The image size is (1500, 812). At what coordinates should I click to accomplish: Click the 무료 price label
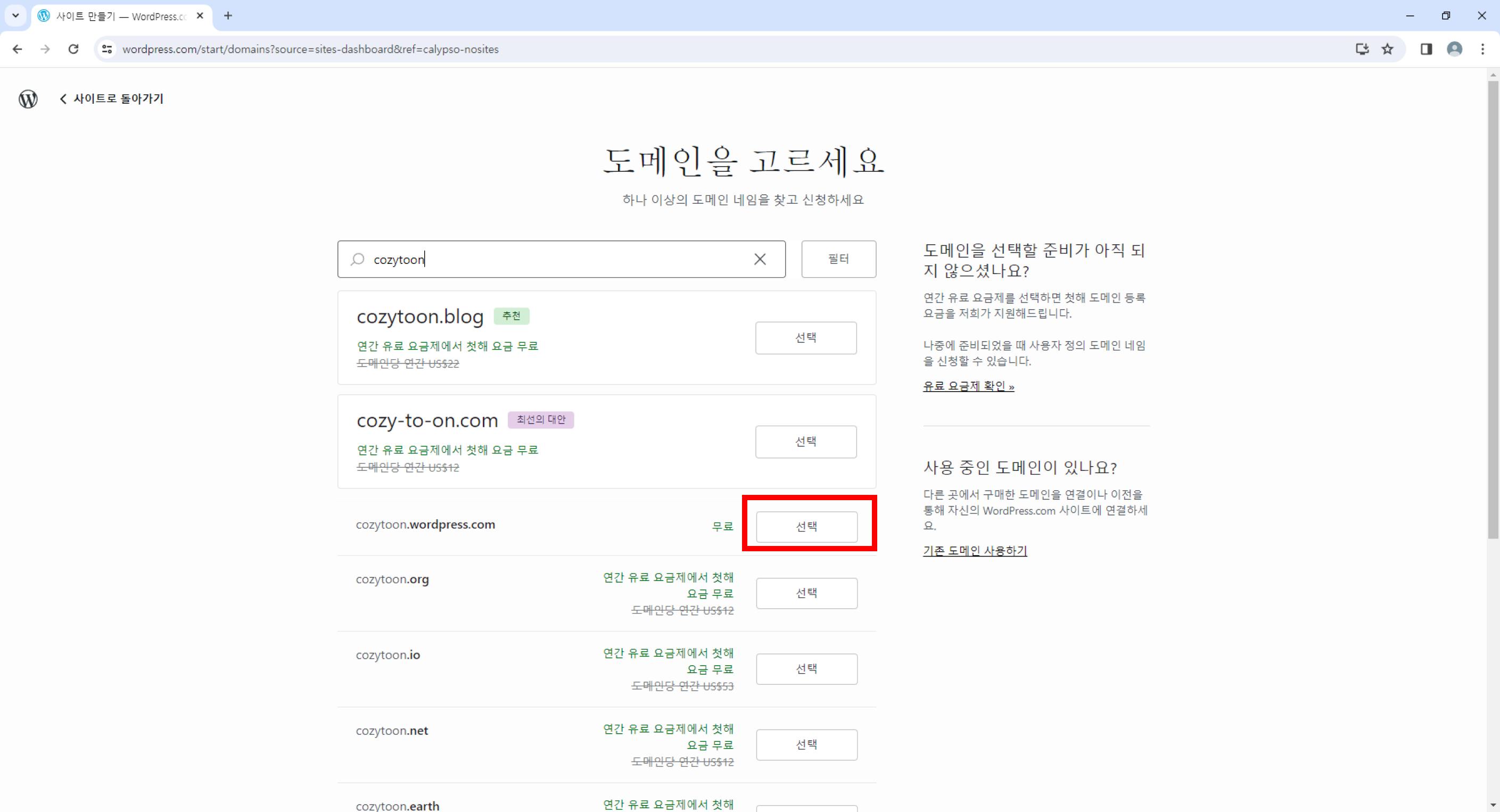[x=723, y=526]
